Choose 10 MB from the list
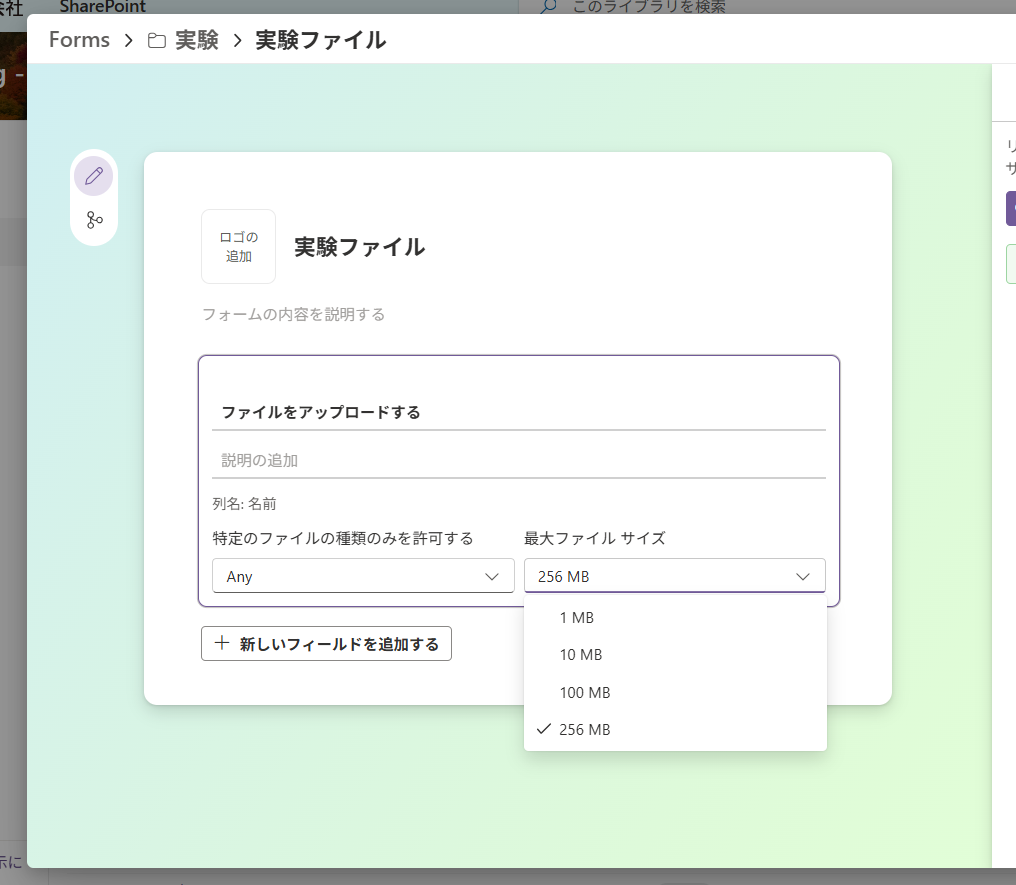The image size is (1016, 885). [x=581, y=655]
